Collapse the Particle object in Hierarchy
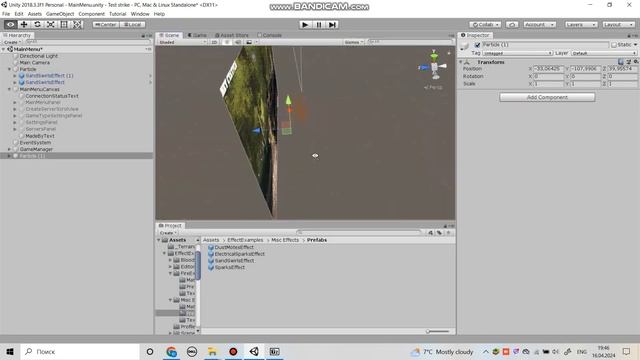The height and width of the screenshot is (360, 640). 9,69
